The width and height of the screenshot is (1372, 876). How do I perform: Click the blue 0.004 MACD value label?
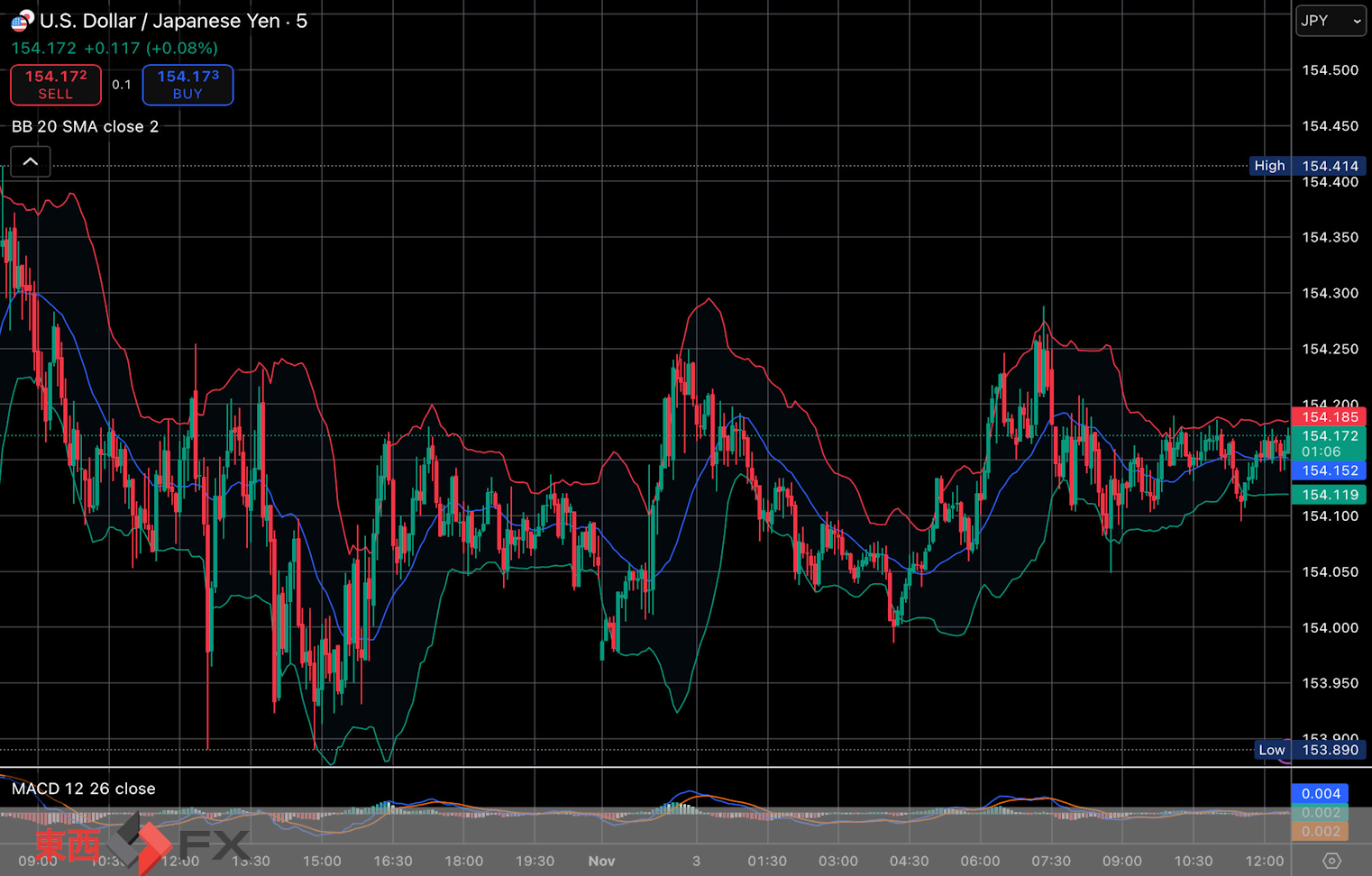pyautogui.click(x=1321, y=794)
